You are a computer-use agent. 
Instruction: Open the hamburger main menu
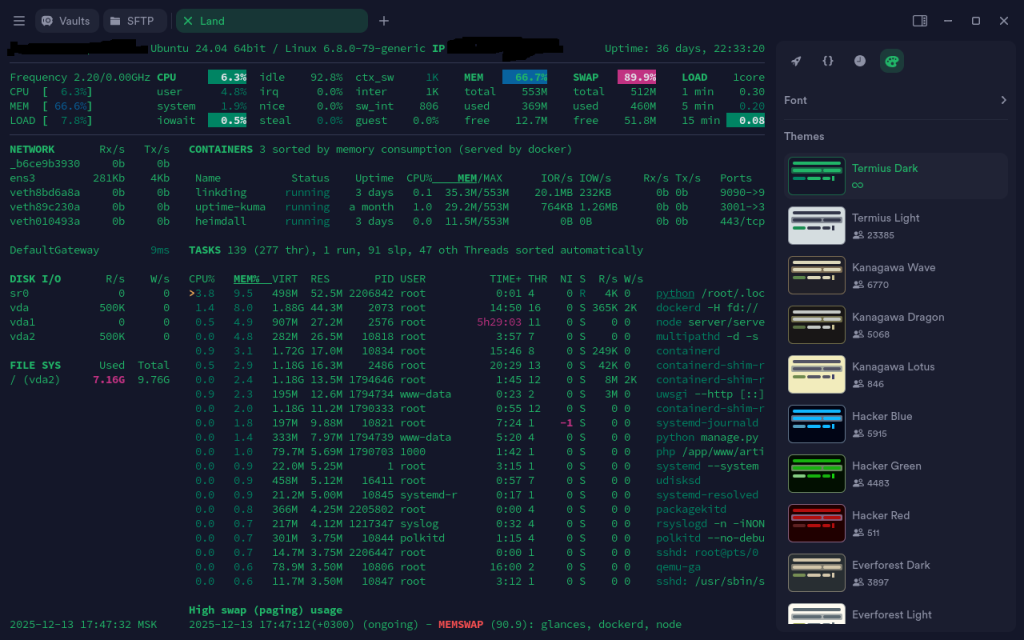(x=19, y=21)
